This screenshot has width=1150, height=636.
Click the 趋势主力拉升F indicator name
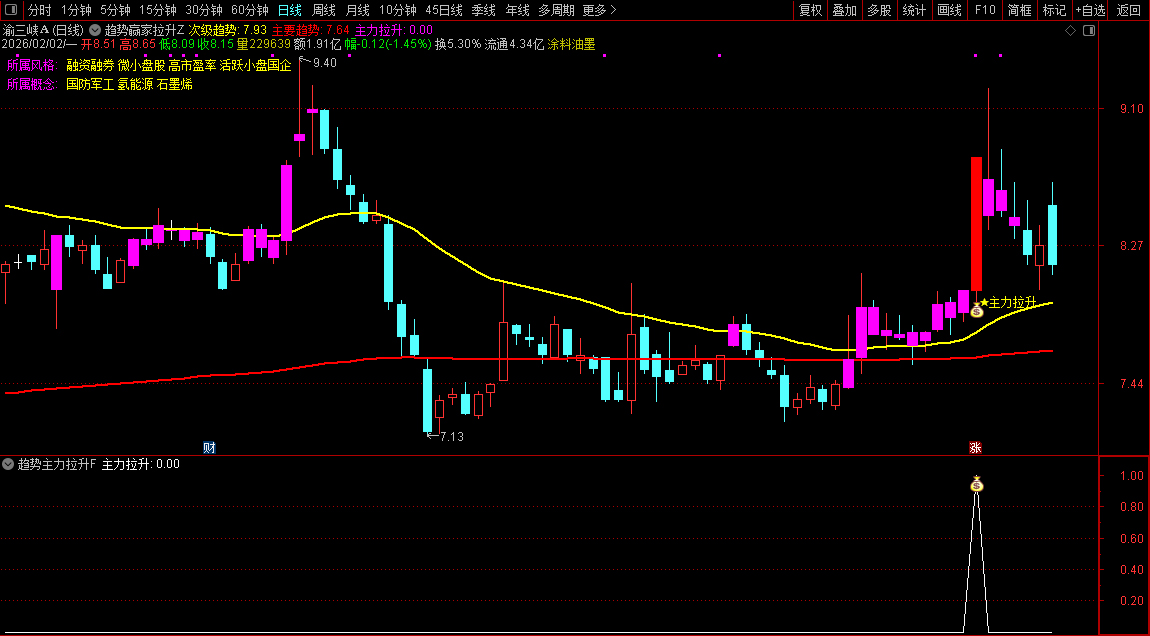point(57,464)
